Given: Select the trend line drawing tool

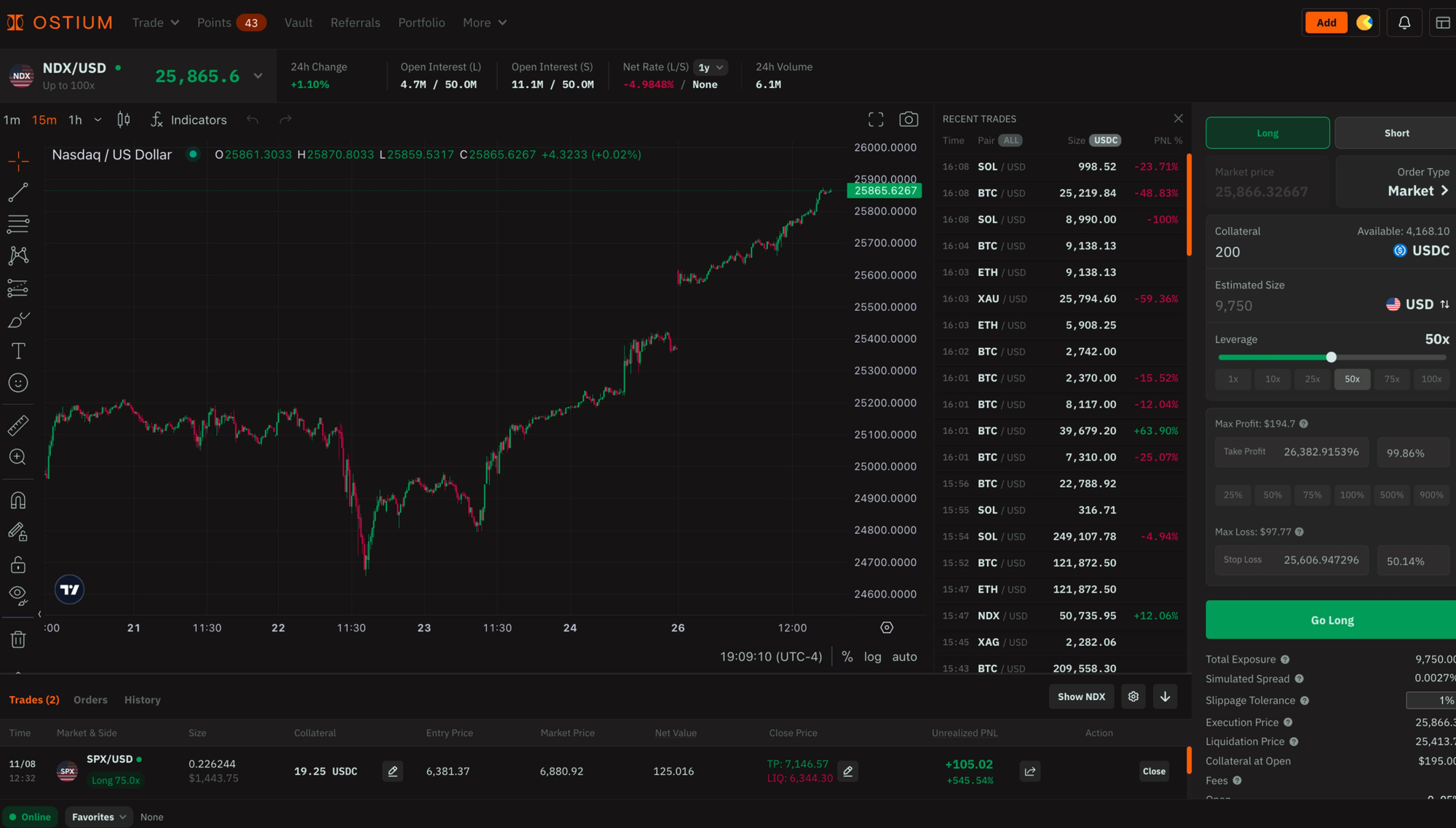Looking at the screenshot, I should tap(18, 192).
